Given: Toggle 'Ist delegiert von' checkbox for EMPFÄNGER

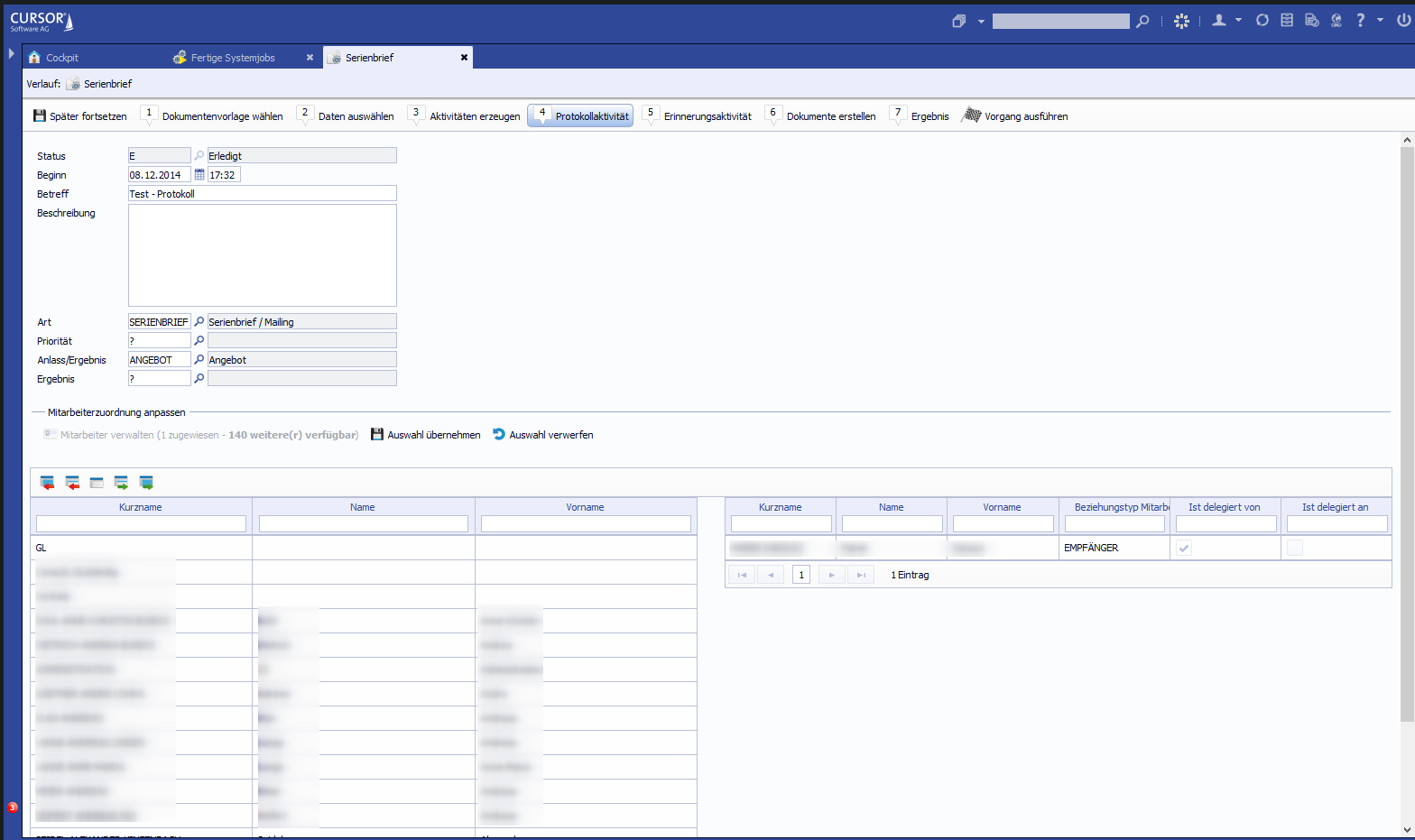Looking at the screenshot, I should (x=1184, y=548).
